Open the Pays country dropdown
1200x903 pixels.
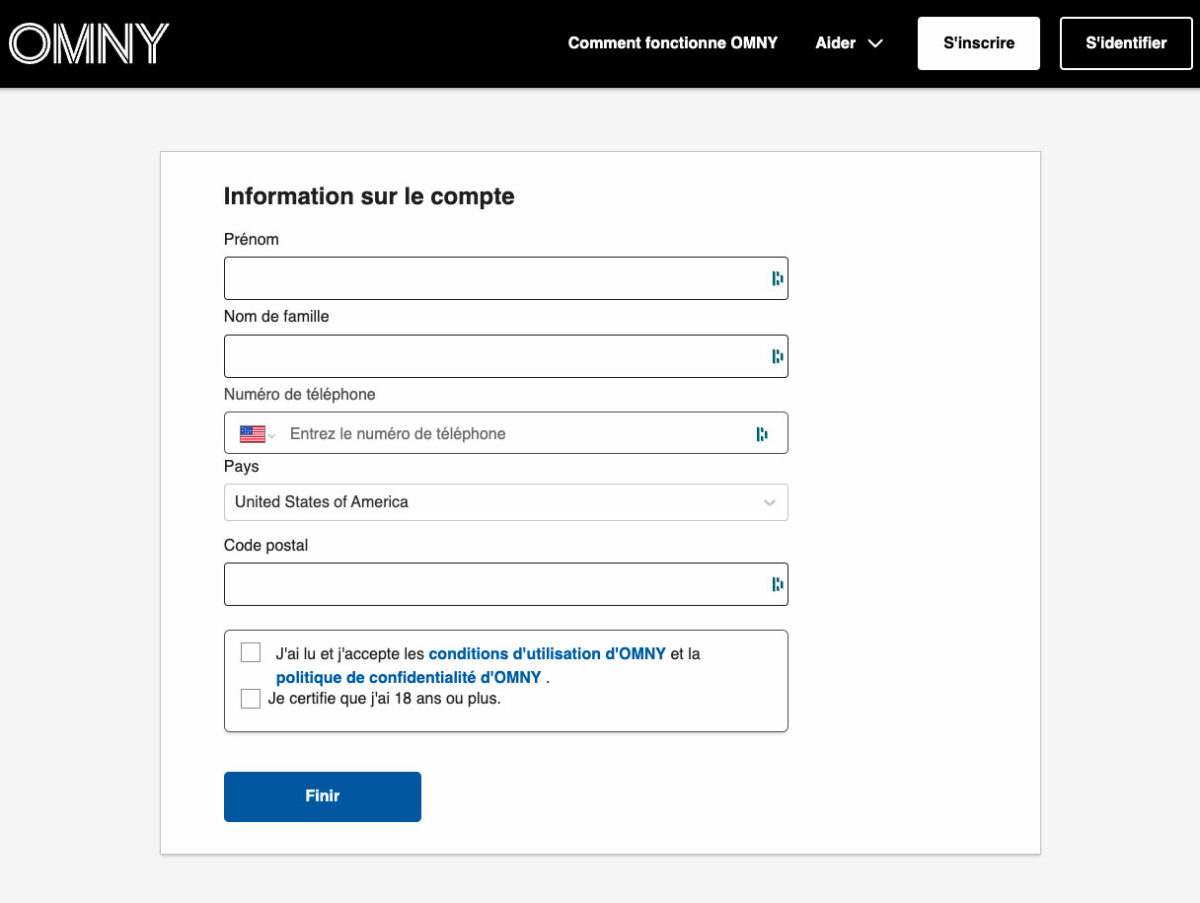pos(506,502)
